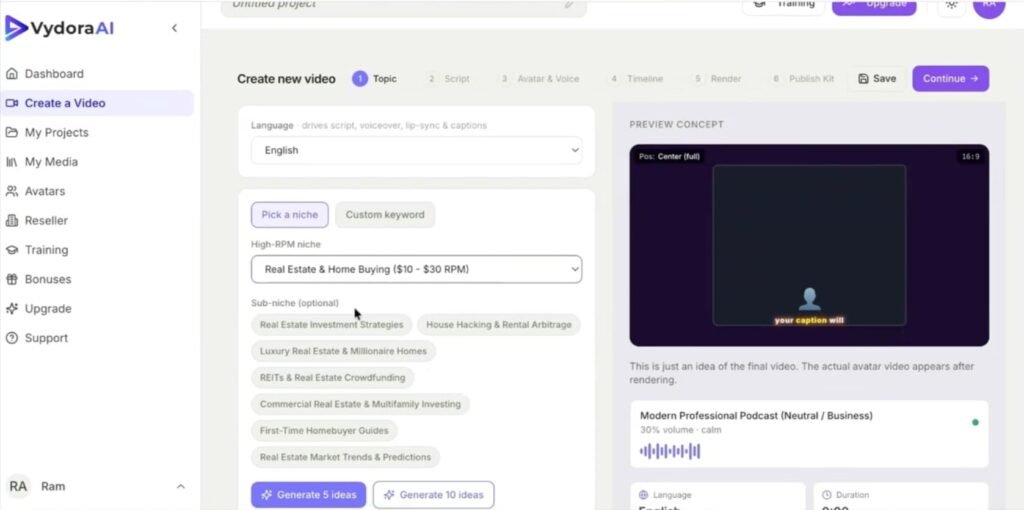Toggle the theme sun icon
The image size is (1024, 510).
(x=952, y=5)
